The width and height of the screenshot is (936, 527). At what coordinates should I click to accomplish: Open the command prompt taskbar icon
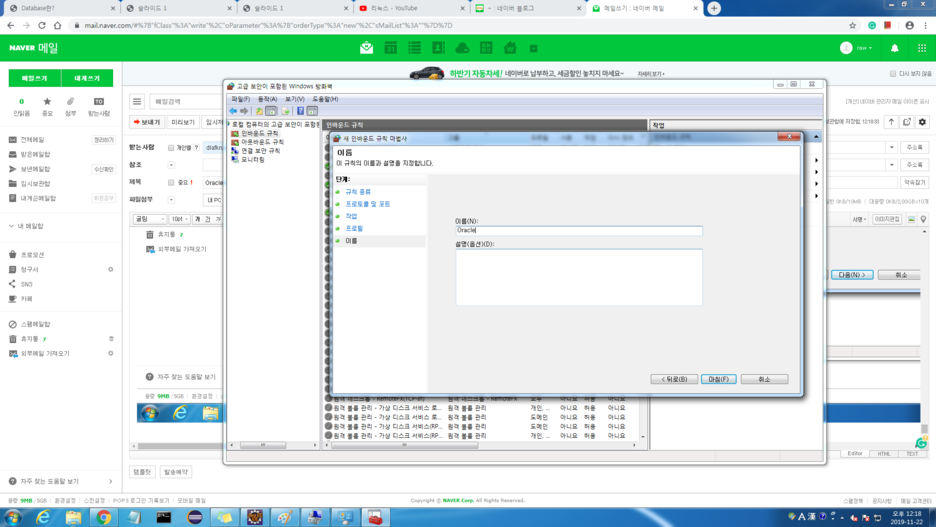(164, 517)
